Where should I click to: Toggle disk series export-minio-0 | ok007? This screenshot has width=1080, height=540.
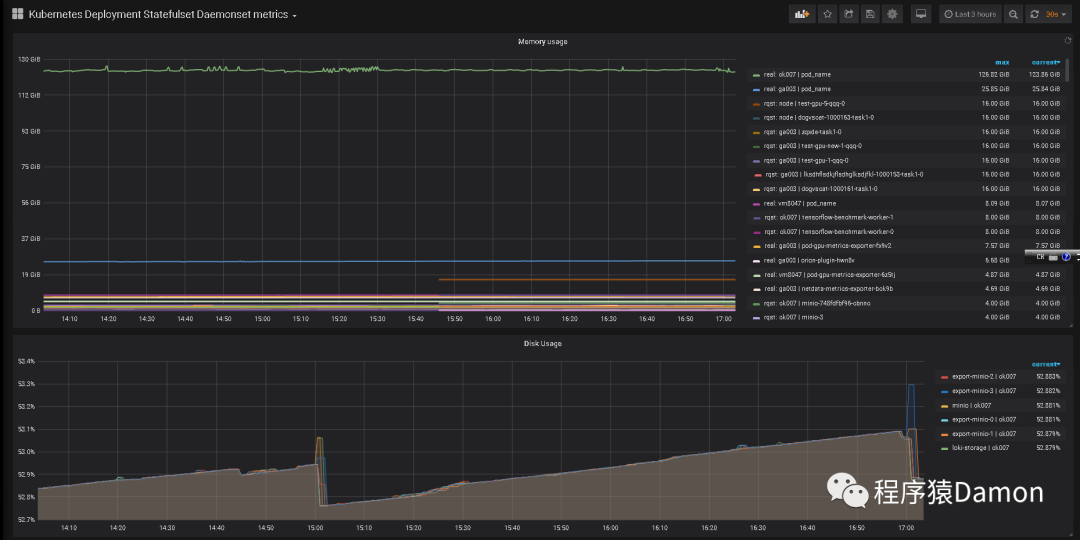[x=984, y=419]
